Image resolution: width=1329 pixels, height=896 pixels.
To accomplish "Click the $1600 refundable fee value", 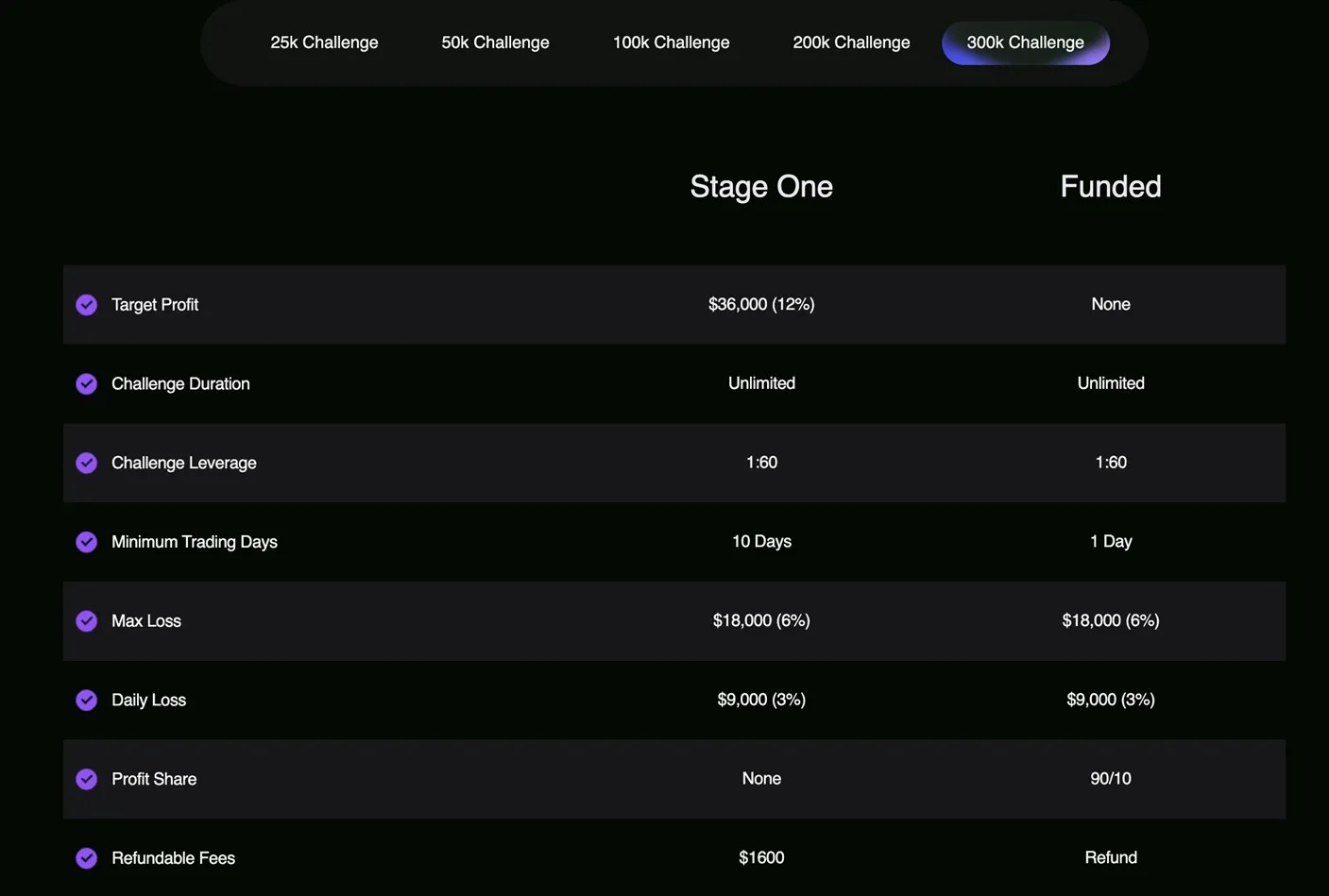I will click(761, 857).
